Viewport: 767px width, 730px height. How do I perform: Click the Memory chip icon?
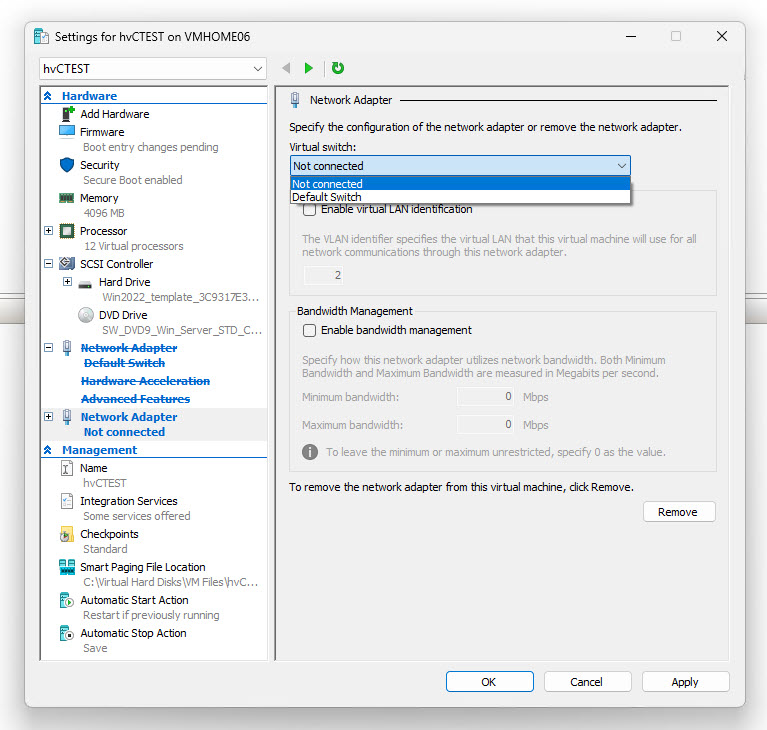pyautogui.click(x=67, y=198)
